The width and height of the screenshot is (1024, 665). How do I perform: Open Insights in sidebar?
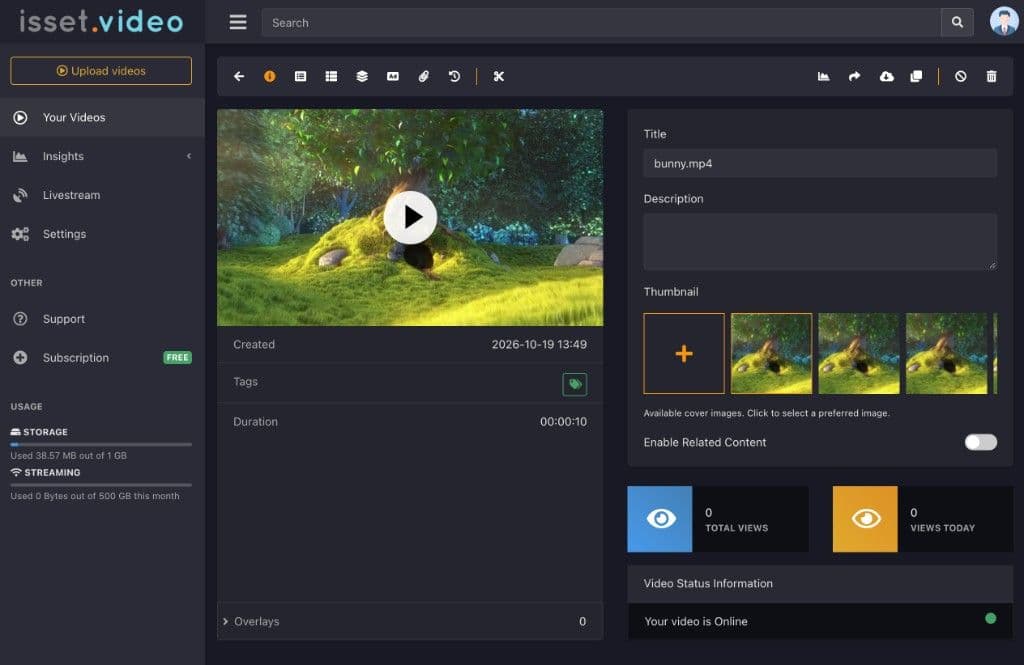[x=102, y=156]
